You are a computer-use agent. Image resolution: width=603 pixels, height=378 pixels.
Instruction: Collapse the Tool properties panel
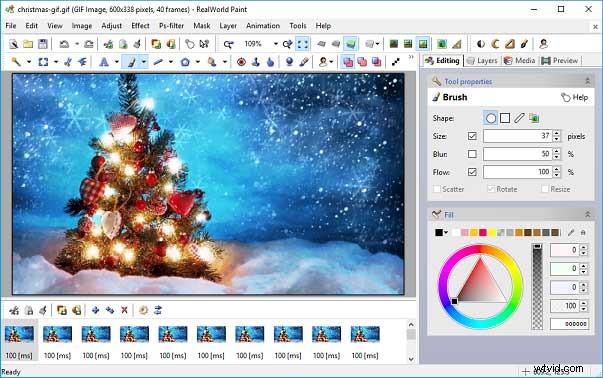click(x=588, y=81)
